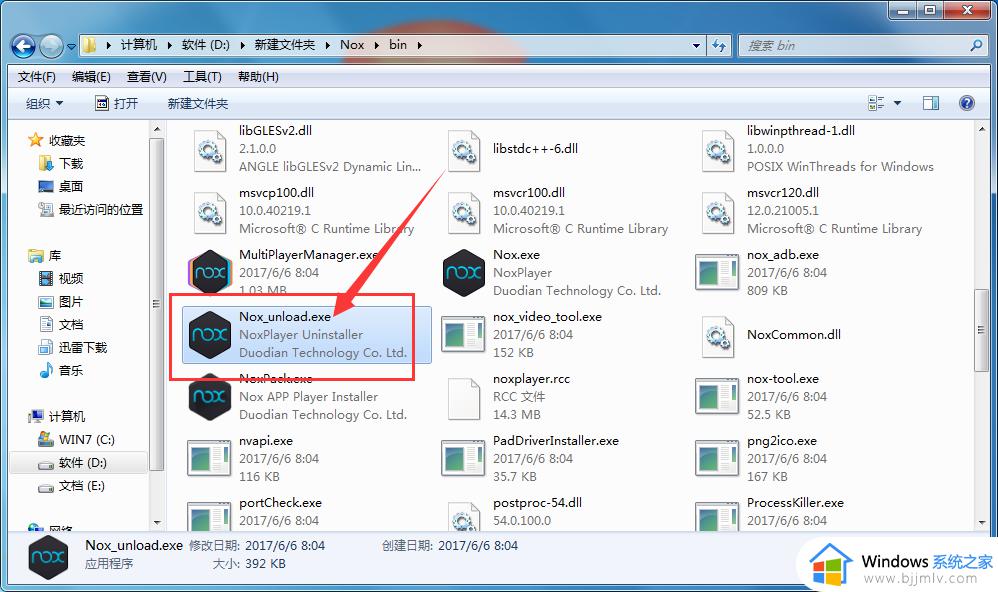The image size is (998, 592).
Task: Select Nox in the address breadcrumb
Action: [352, 45]
